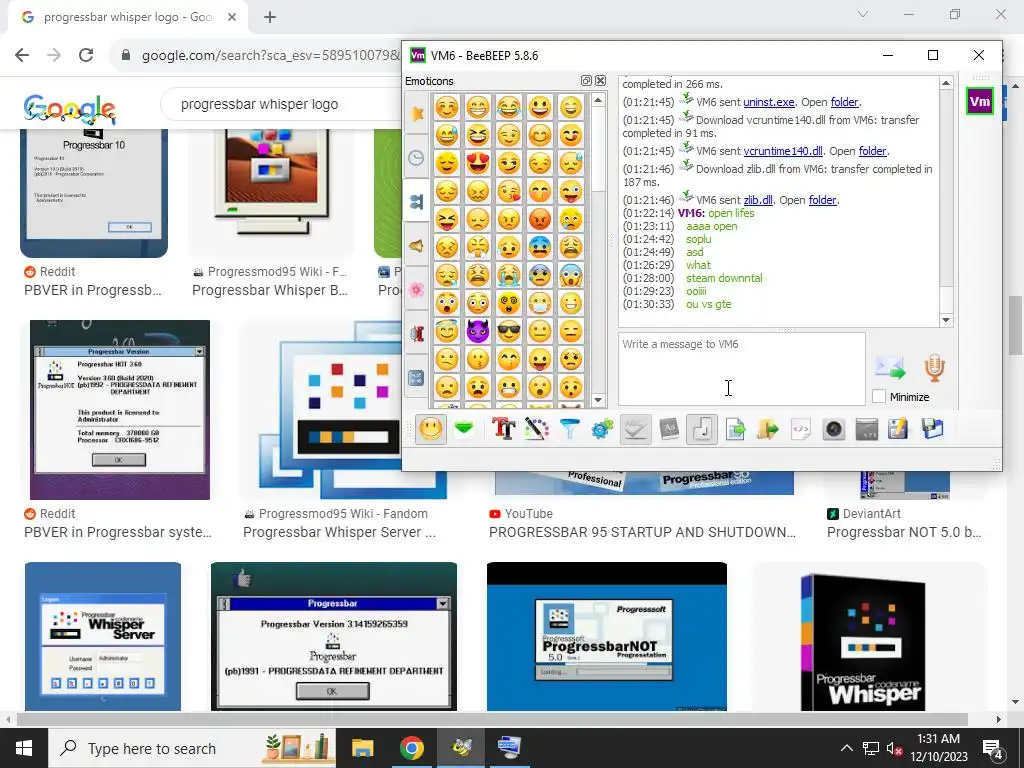Image resolution: width=1024 pixels, height=768 pixels.
Task: Toggle the emoticons smiley button in BeeBEEP toolbar
Action: click(431, 430)
